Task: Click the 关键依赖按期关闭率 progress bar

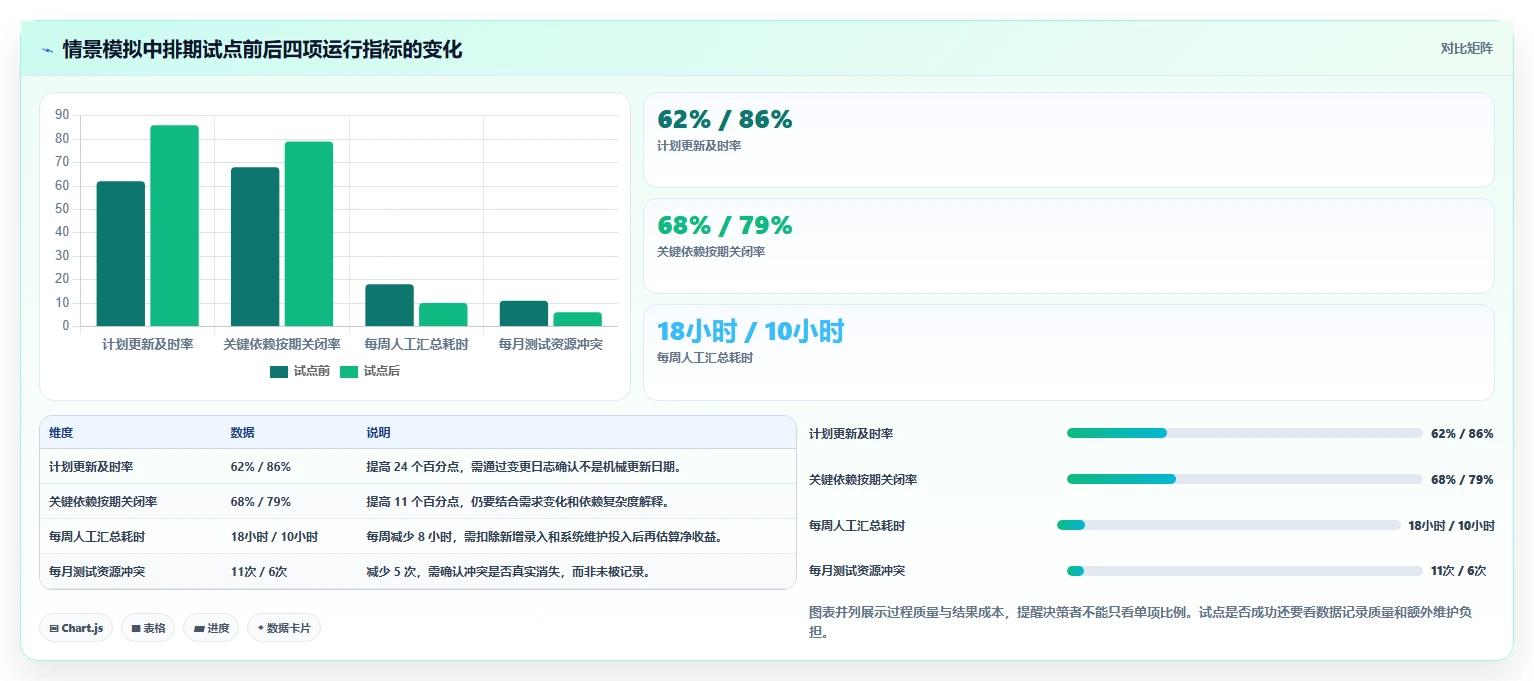Action: point(1244,479)
